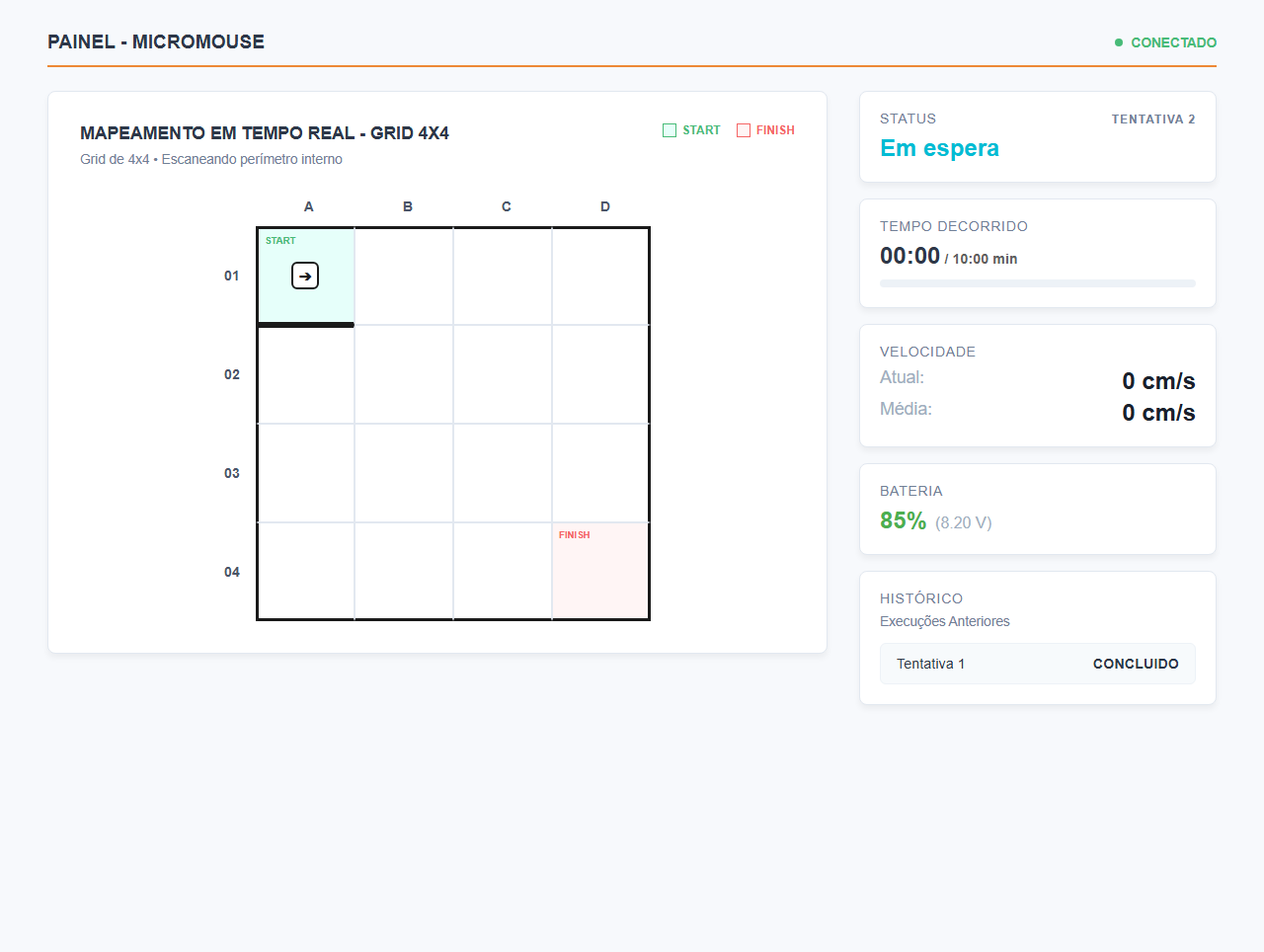Click the column header C
The image size is (1264, 952).
click(507, 206)
